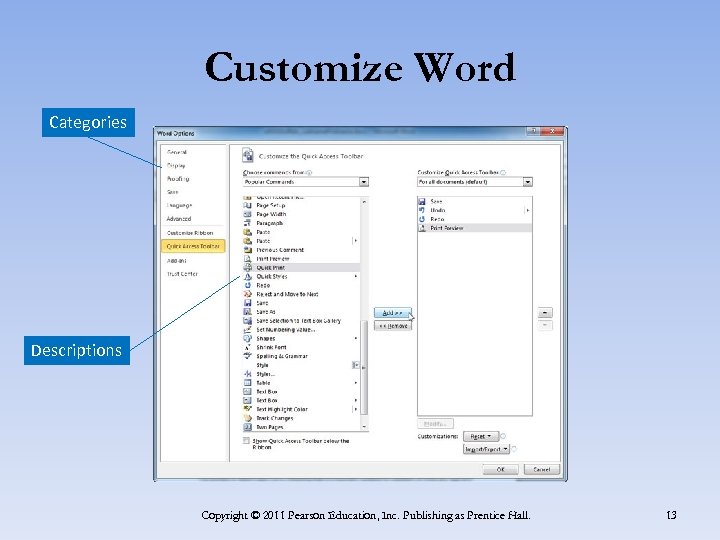Select the Add-Ins category

pos(176,260)
